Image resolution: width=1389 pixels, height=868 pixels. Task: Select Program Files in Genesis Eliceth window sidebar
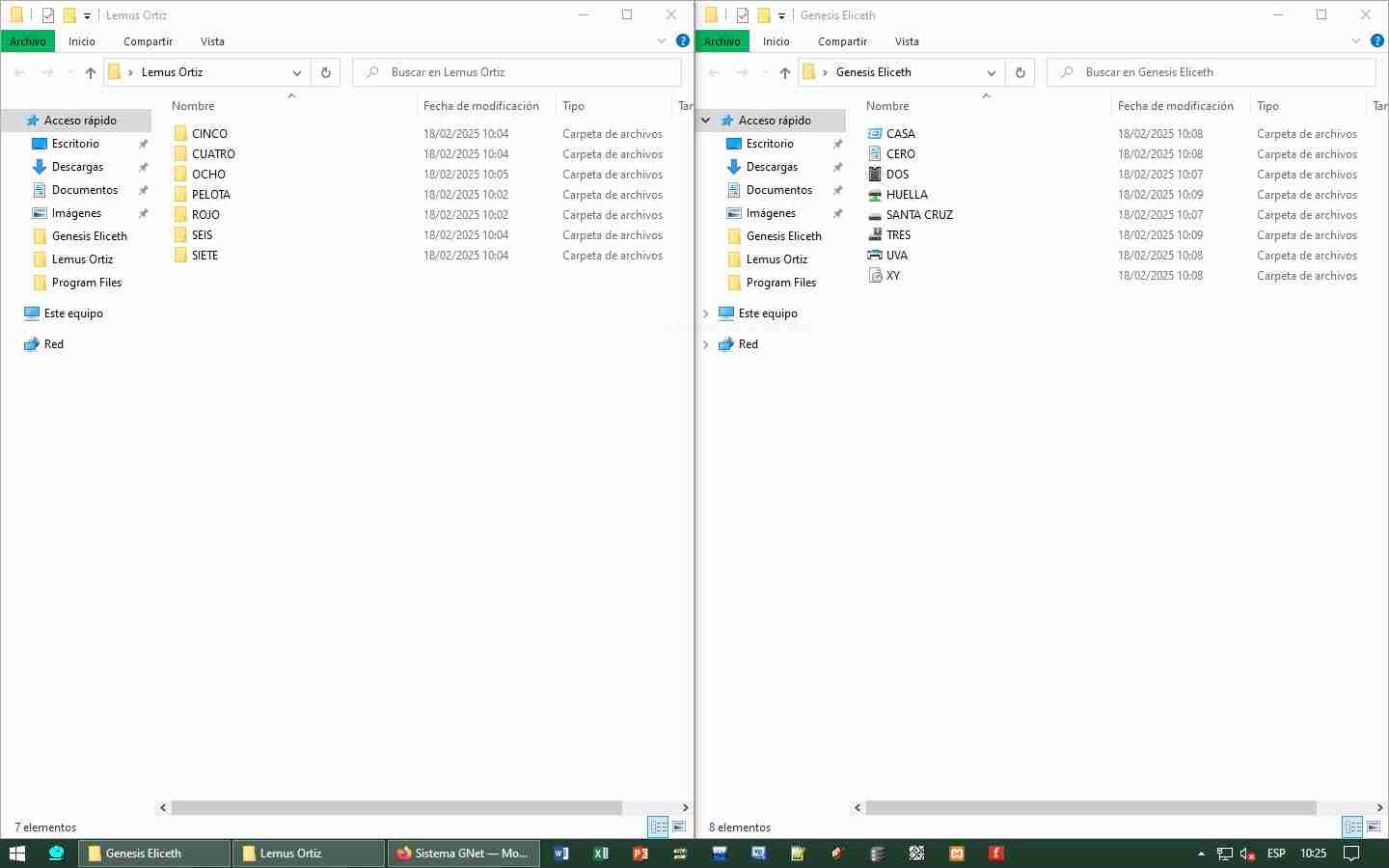click(x=781, y=283)
